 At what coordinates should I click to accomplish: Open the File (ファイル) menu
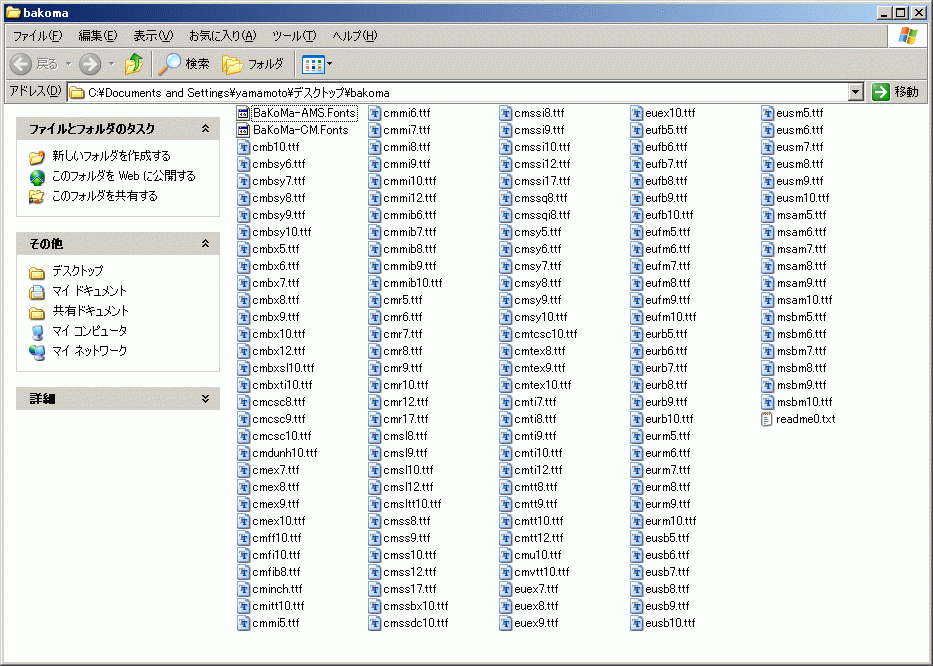[x=37, y=36]
